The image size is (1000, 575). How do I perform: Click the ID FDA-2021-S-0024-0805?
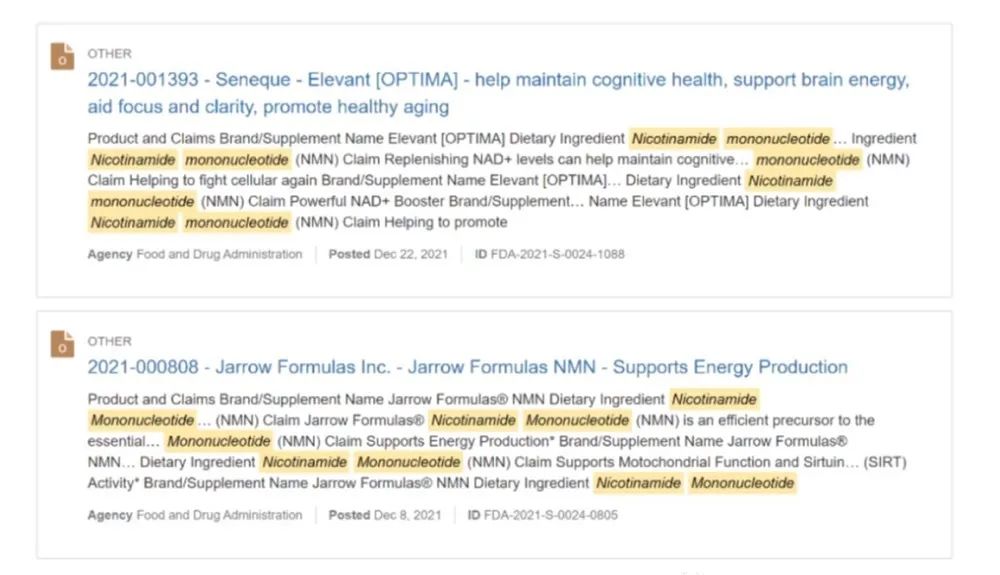point(546,515)
